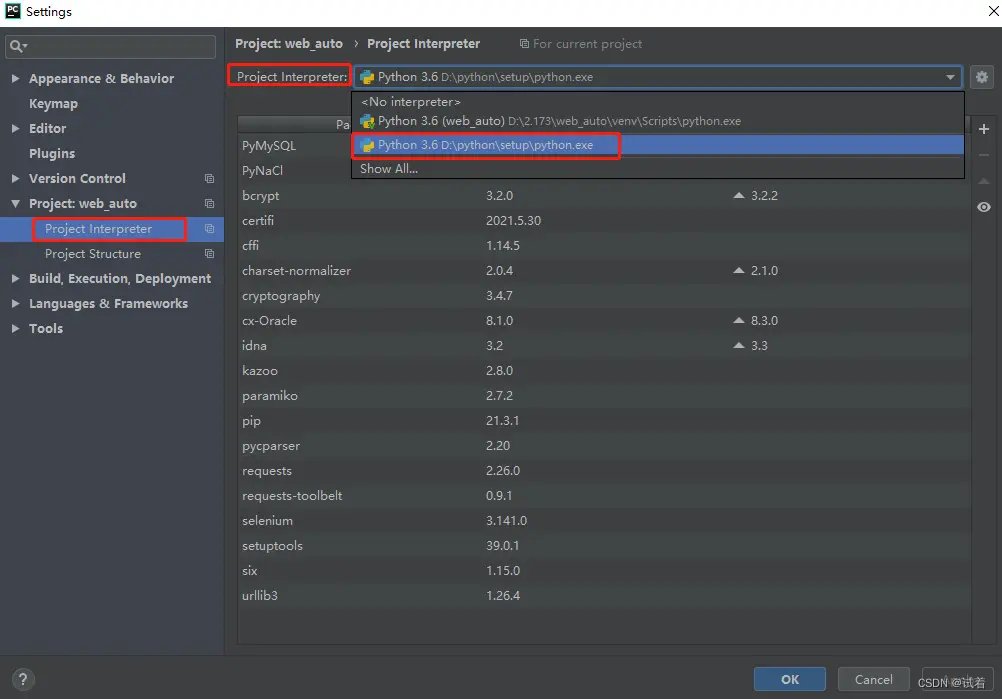This screenshot has width=1002, height=699.
Task: Click the settings search field
Action: pos(110,46)
